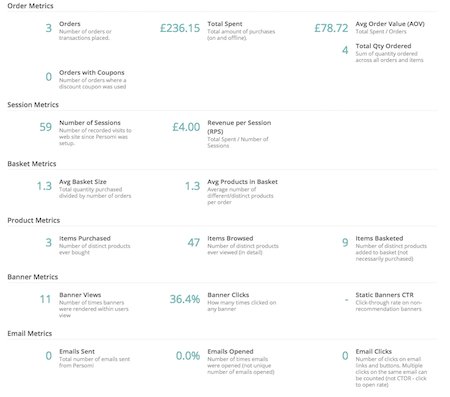This screenshot has width=450, height=397.
Task: Select the Total Spent £236.15 figure
Action: click(x=180, y=28)
